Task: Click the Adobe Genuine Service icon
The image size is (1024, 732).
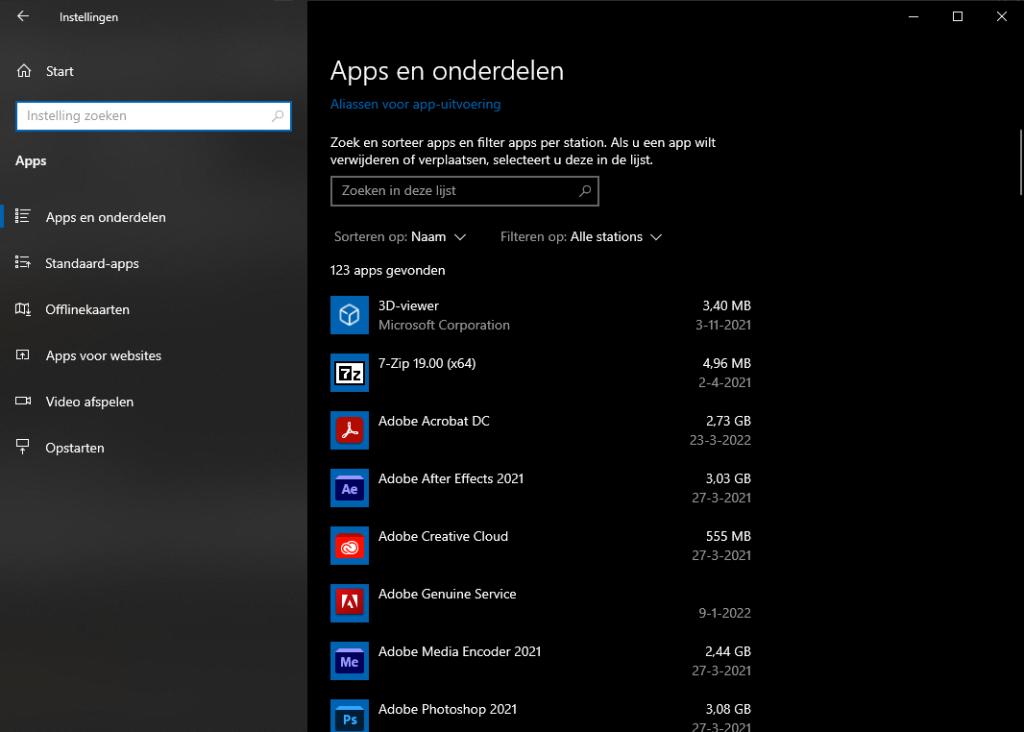Action: click(349, 603)
